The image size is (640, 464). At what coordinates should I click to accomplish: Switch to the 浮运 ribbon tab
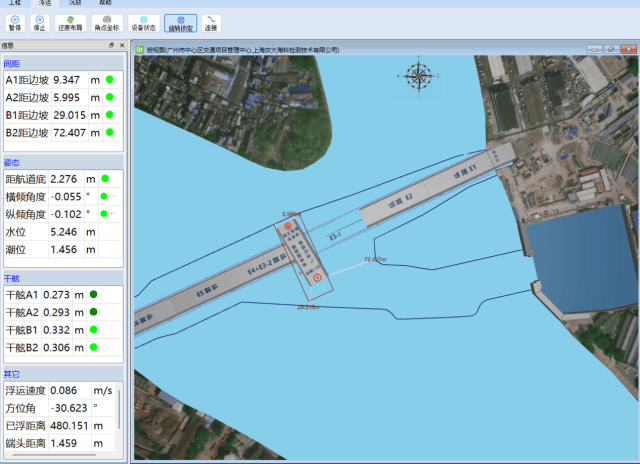tap(47, 4)
